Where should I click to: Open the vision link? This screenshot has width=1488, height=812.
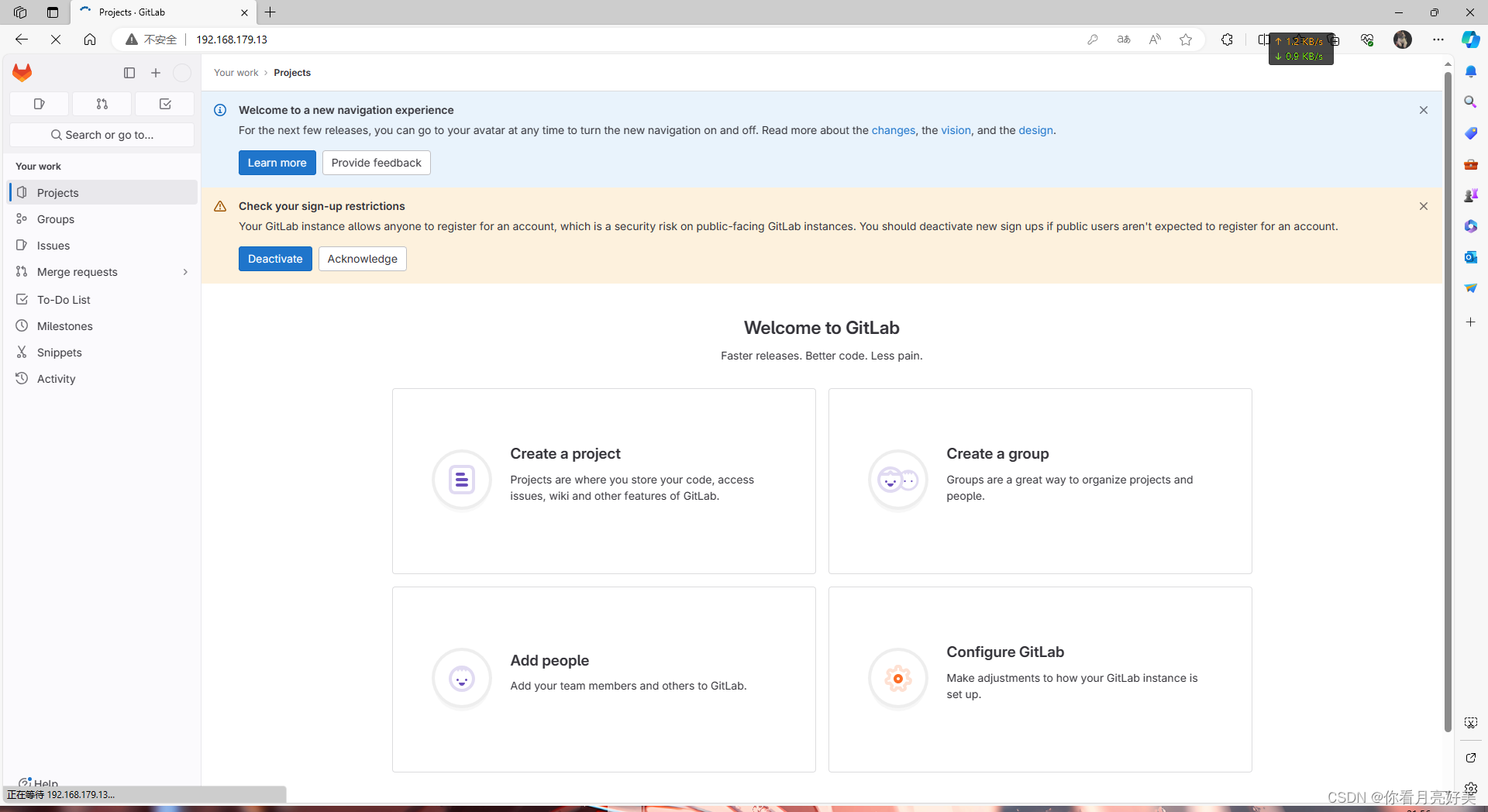[x=956, y=130]
